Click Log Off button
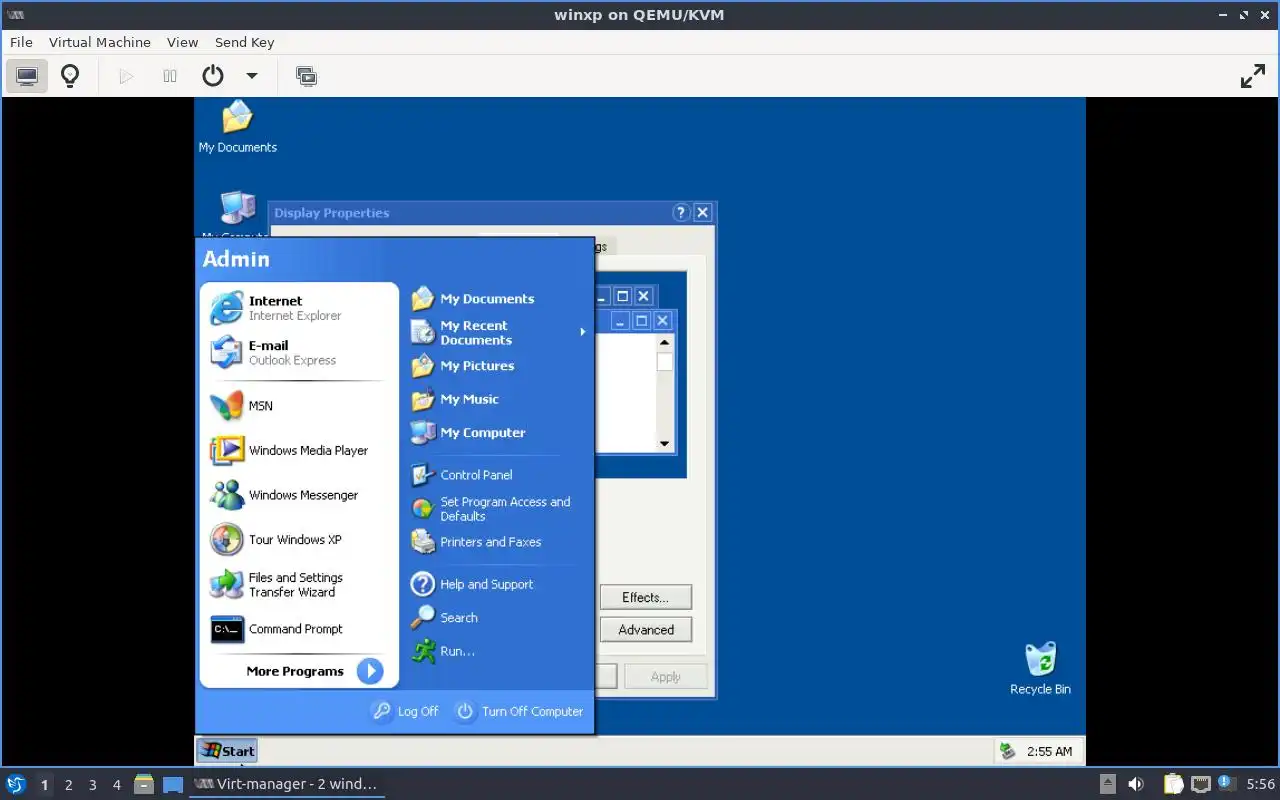1280x800 pixels. click(405, 711)
